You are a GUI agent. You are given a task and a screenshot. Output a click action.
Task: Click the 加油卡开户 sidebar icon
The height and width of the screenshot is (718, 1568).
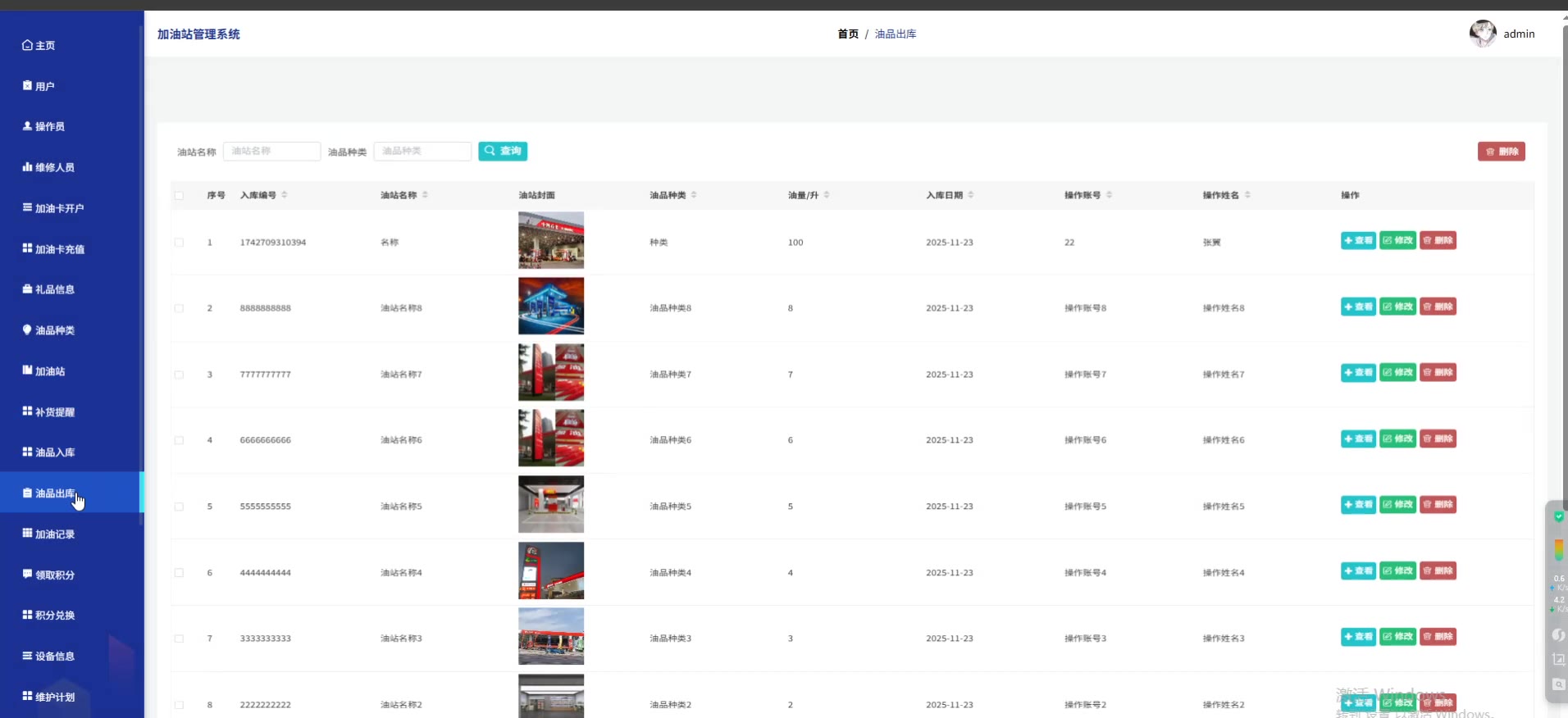point(27,207)
